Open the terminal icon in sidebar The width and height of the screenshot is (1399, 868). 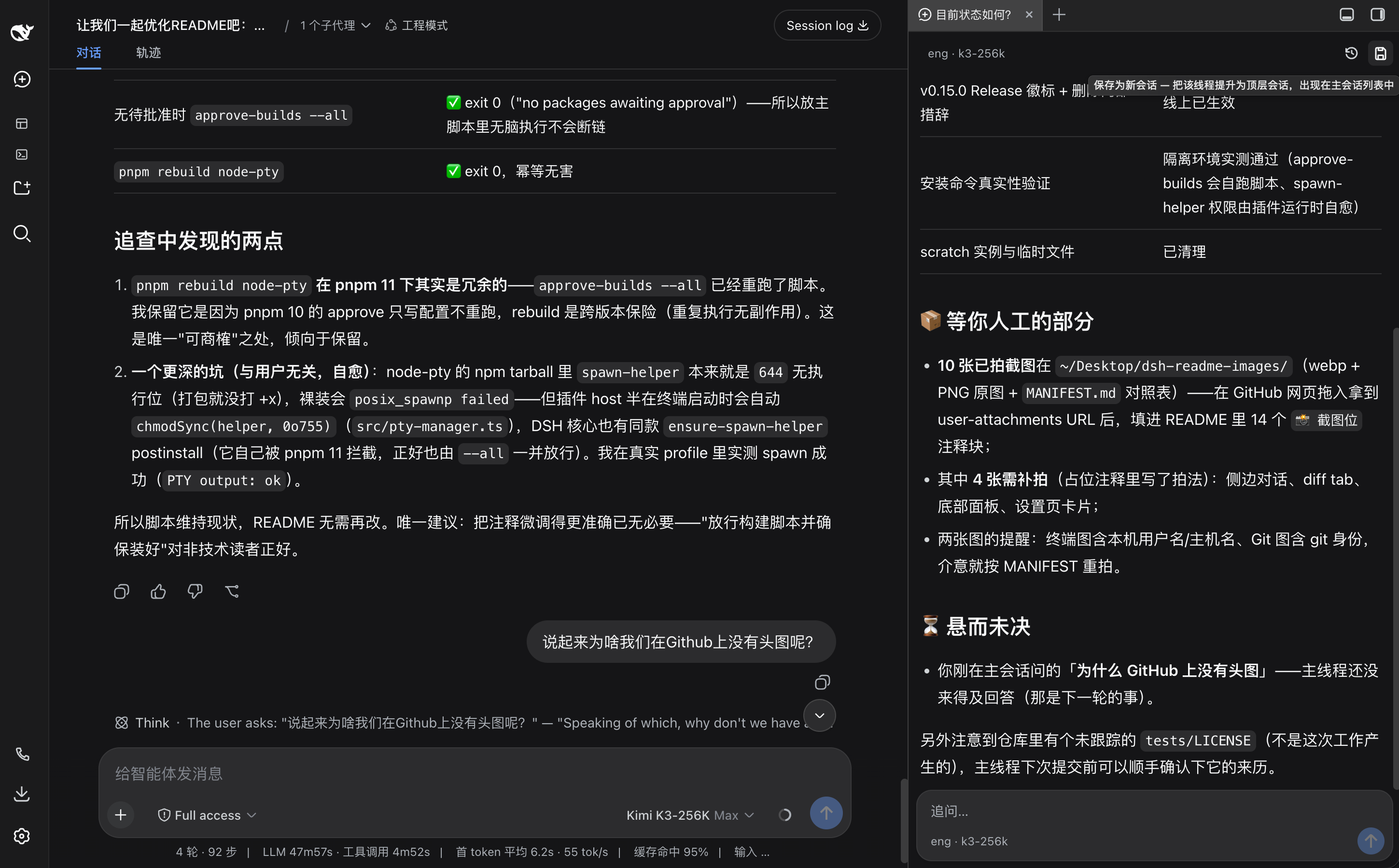pos(22,154)
